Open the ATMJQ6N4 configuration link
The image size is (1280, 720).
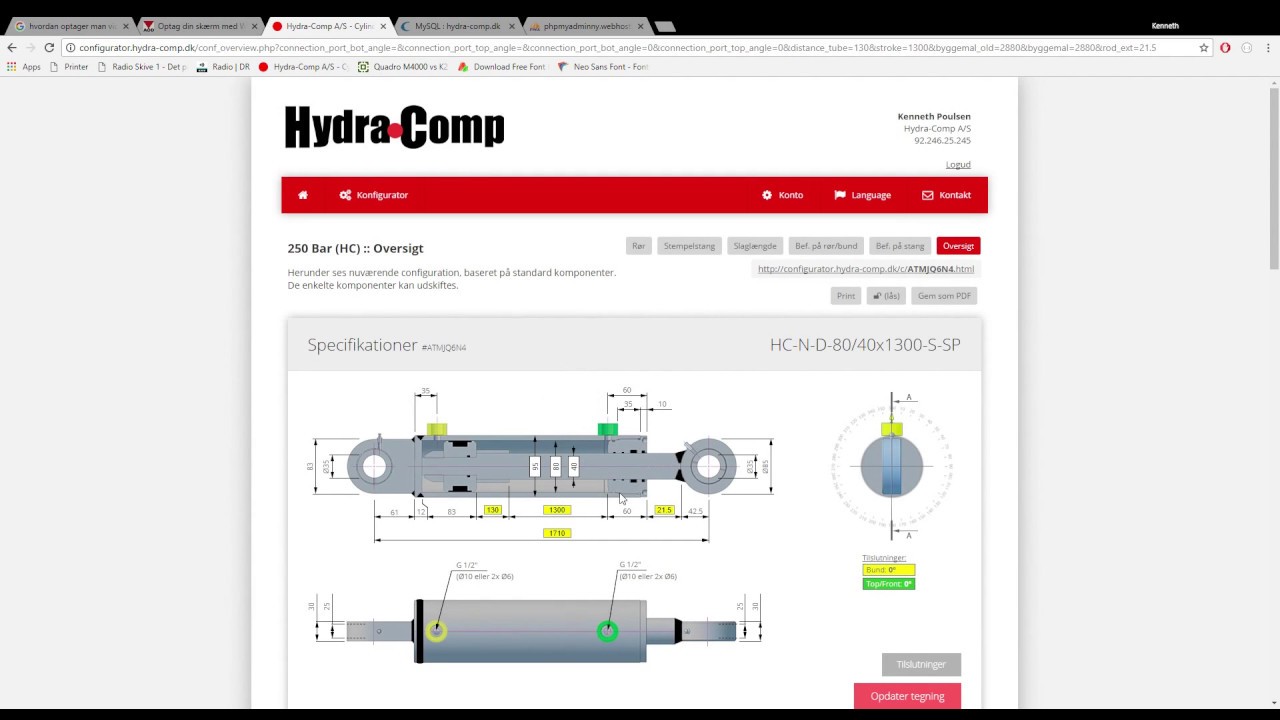point(866,269)
